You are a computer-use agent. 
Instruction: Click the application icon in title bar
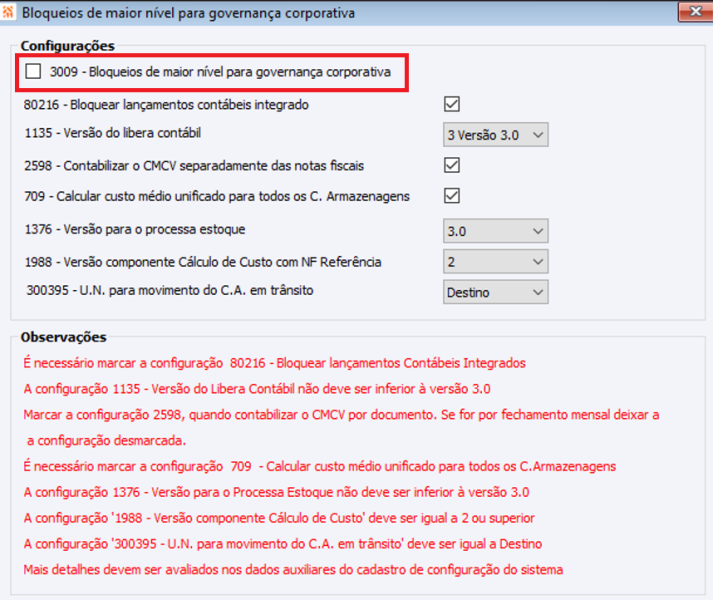click(8, 12)
